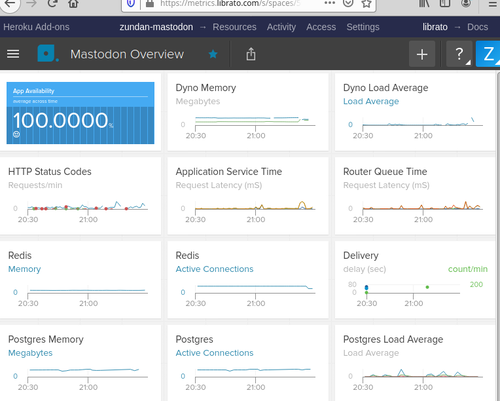Click the Mastodon Overview space title
The height and width of the screenshot is (401, 500).
click(127, 54)
